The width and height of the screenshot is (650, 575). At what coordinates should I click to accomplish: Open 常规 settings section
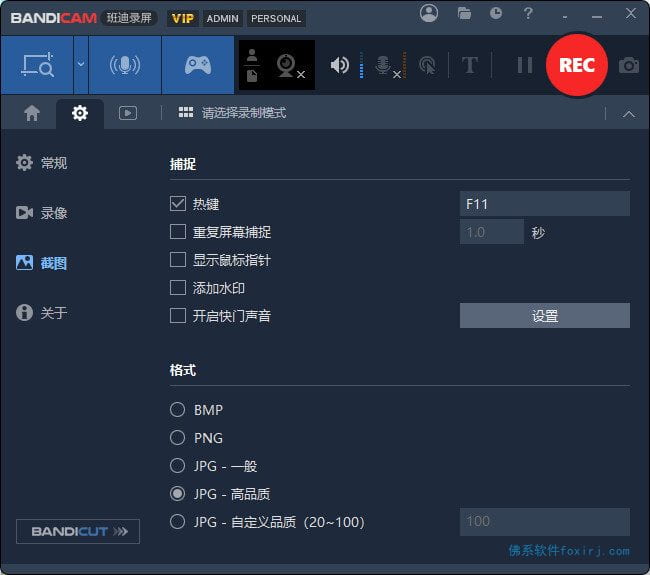click(41, 163)
